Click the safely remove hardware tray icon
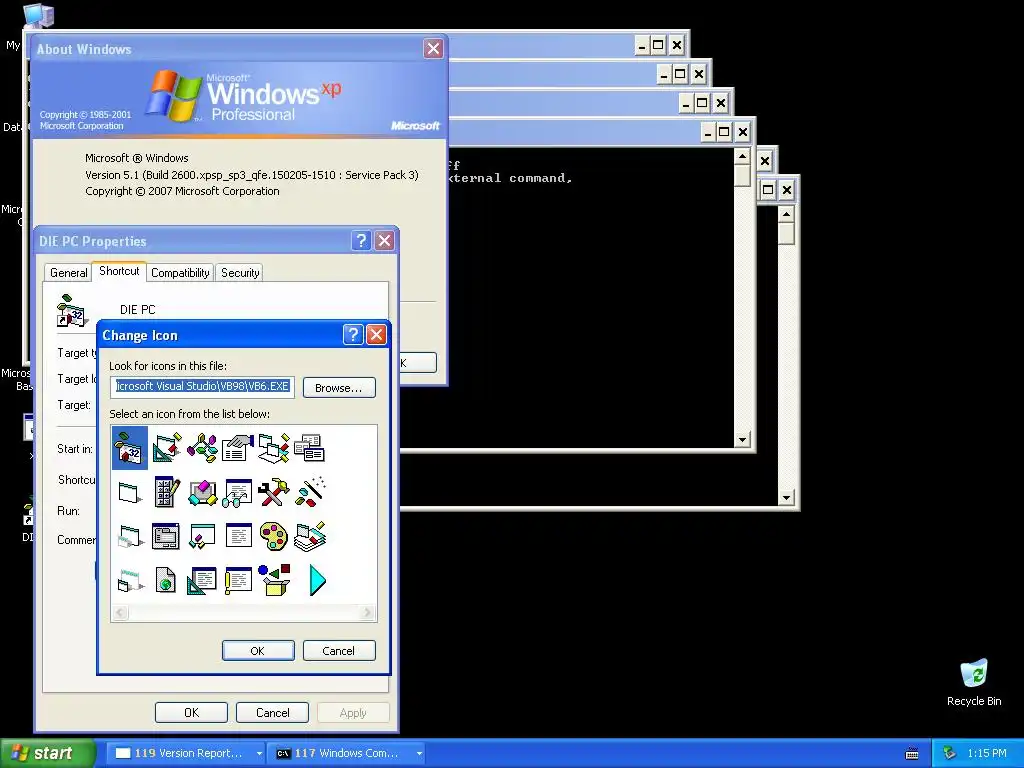 [x=950, y=753]
